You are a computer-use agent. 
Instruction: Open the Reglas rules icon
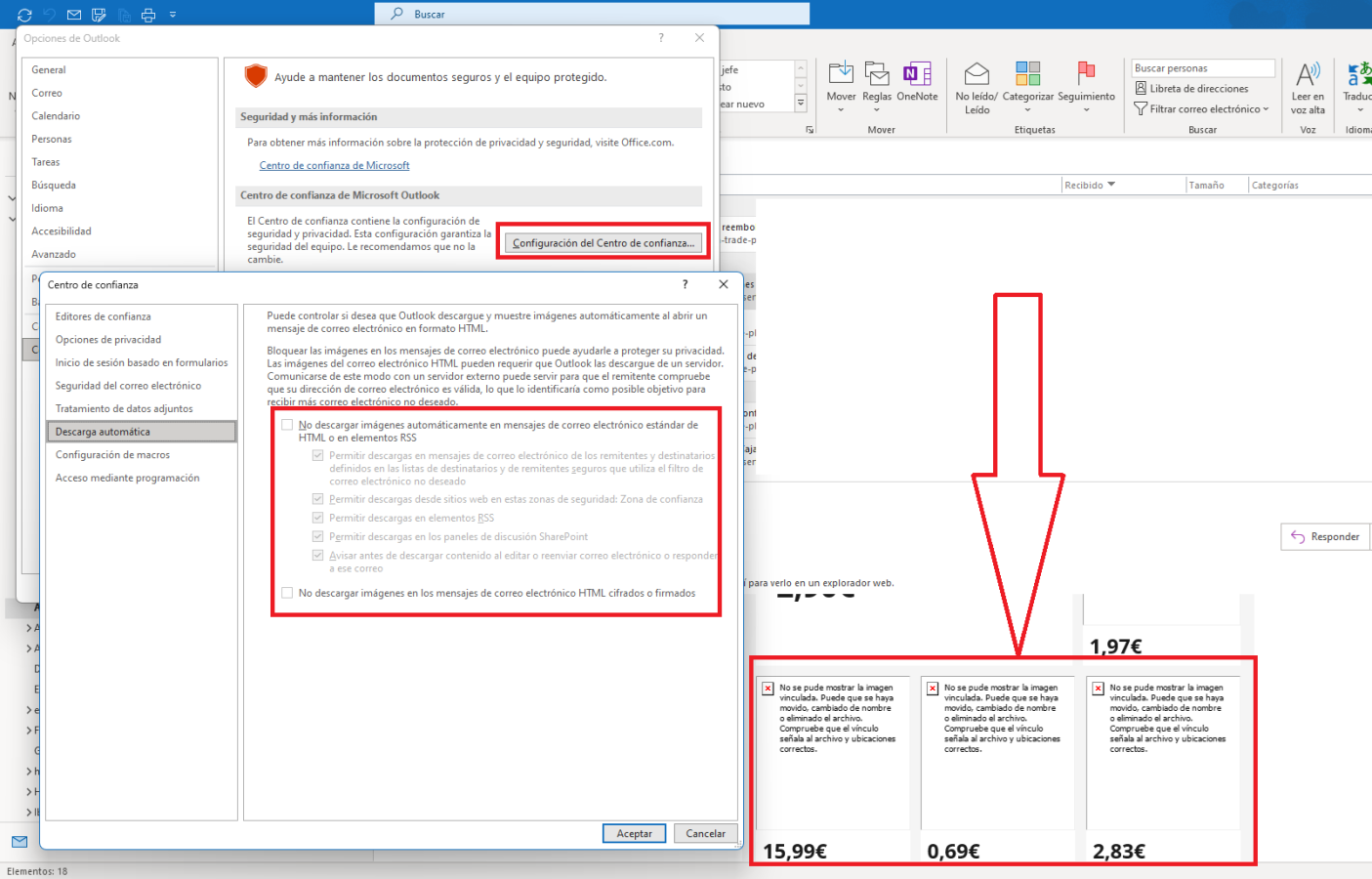coord(877,74)
